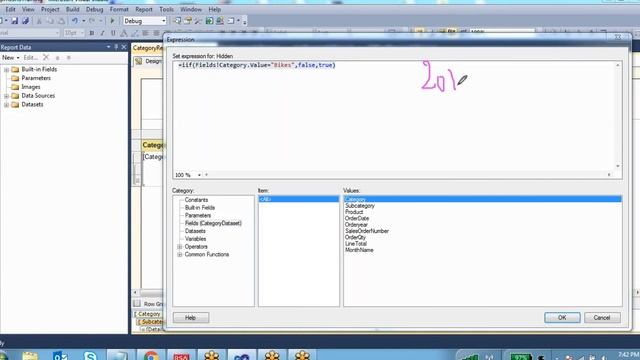Open the Tools menu
Screen dimensions: 640x360
click(x=166, y=9)
